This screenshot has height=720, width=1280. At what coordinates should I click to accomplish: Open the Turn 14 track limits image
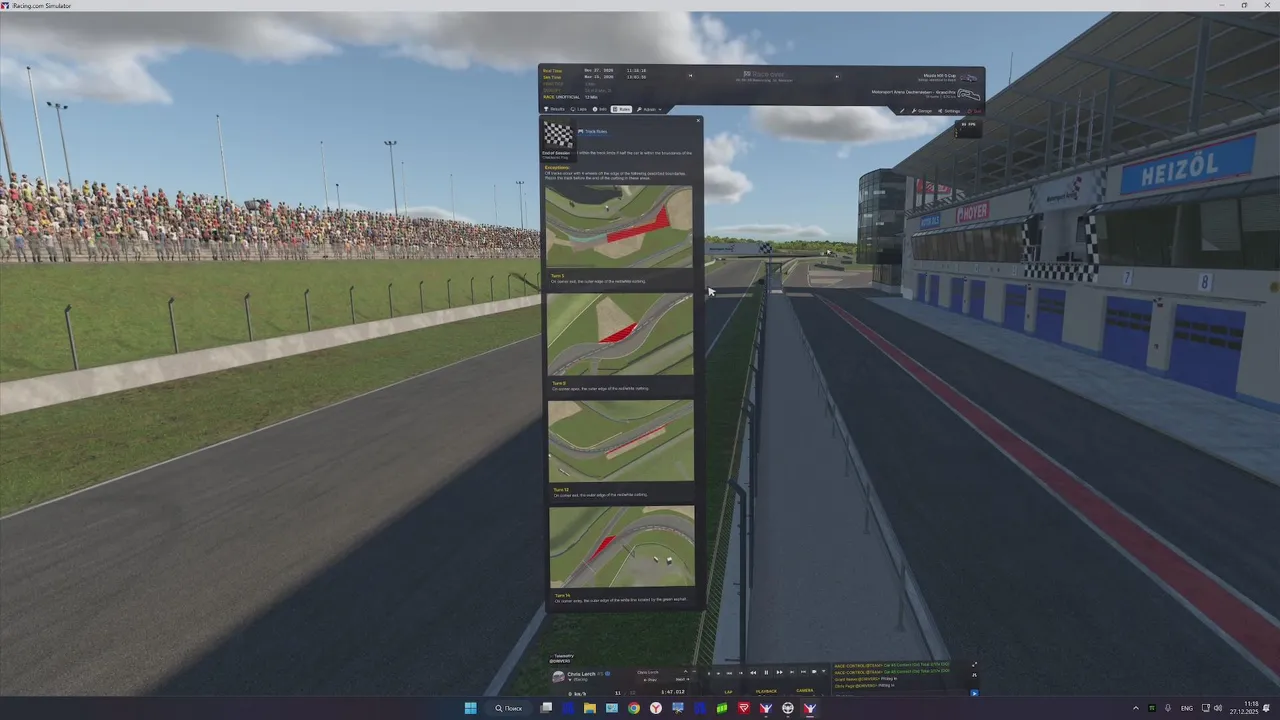pos(621,546)
